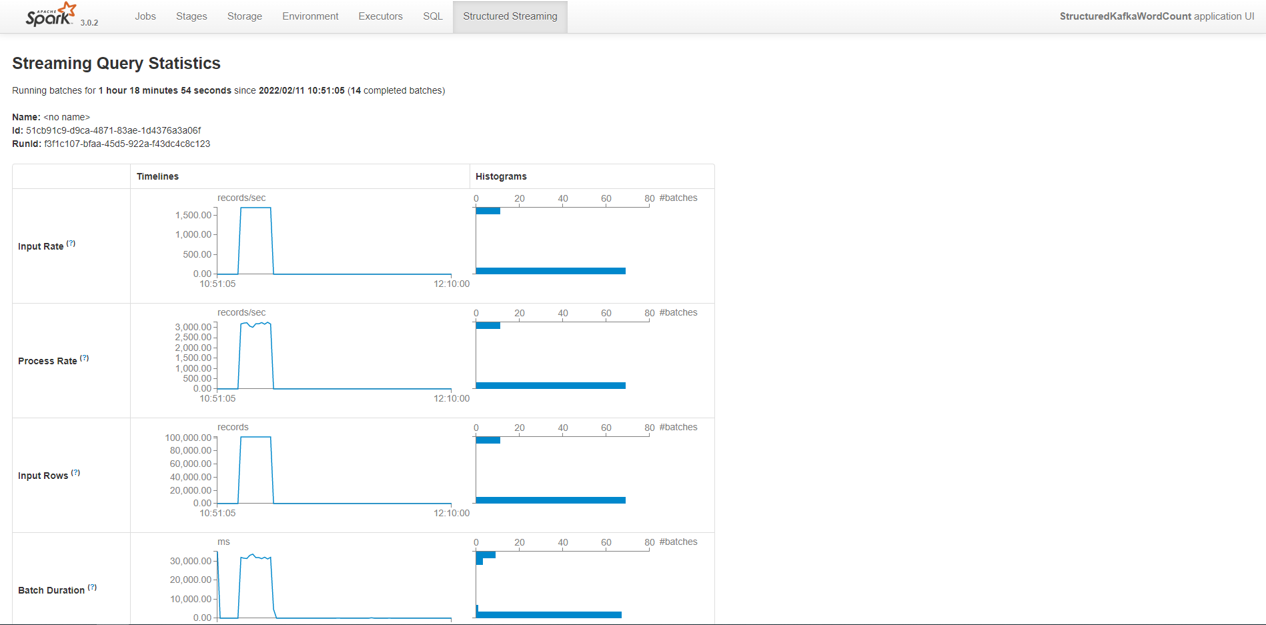Viewport: 1266px width, 625px height.
Task: Go to the Storage tab
Action: [x=244, y=17]
